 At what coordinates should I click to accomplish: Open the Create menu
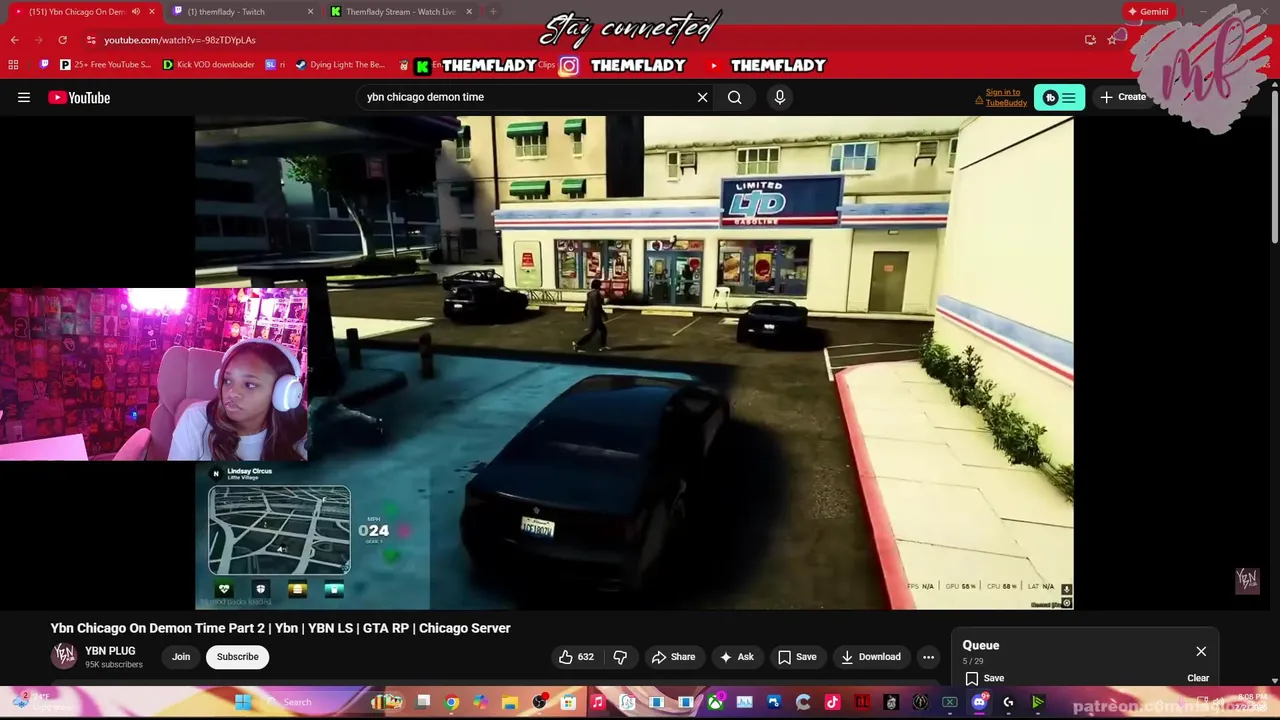click(1122, 97)
